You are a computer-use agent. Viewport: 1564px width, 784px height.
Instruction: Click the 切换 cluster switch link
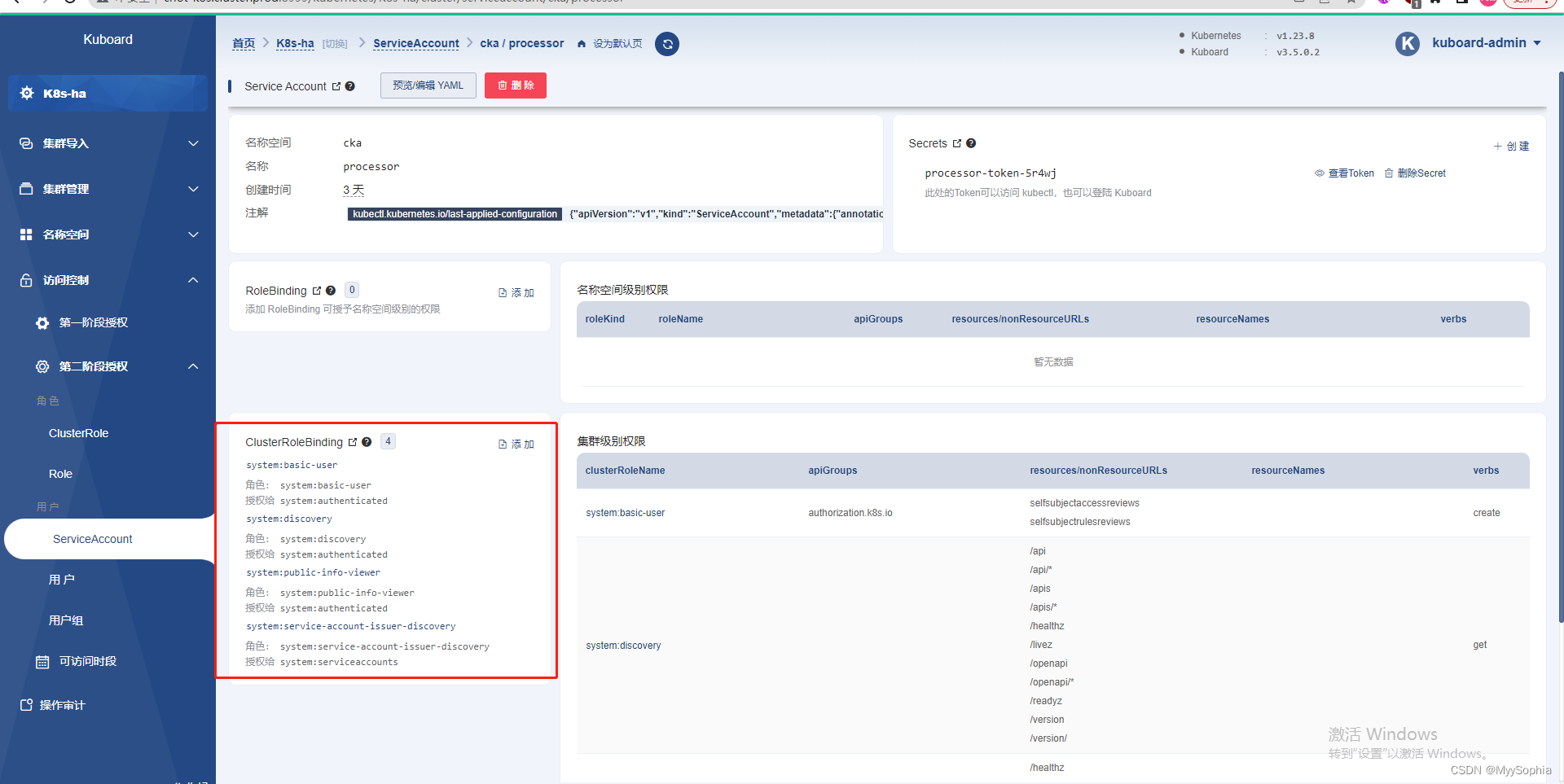335,44
